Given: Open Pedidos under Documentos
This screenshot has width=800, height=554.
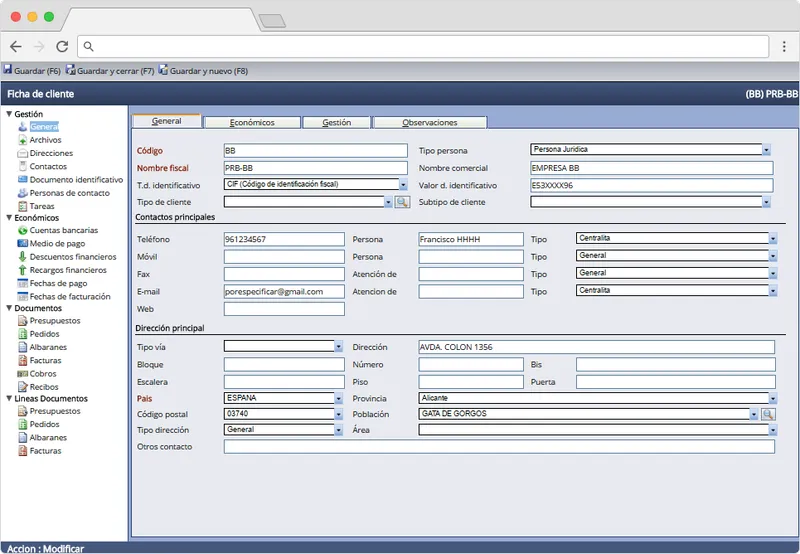Looking at the screenshot, I should (44, 334).
